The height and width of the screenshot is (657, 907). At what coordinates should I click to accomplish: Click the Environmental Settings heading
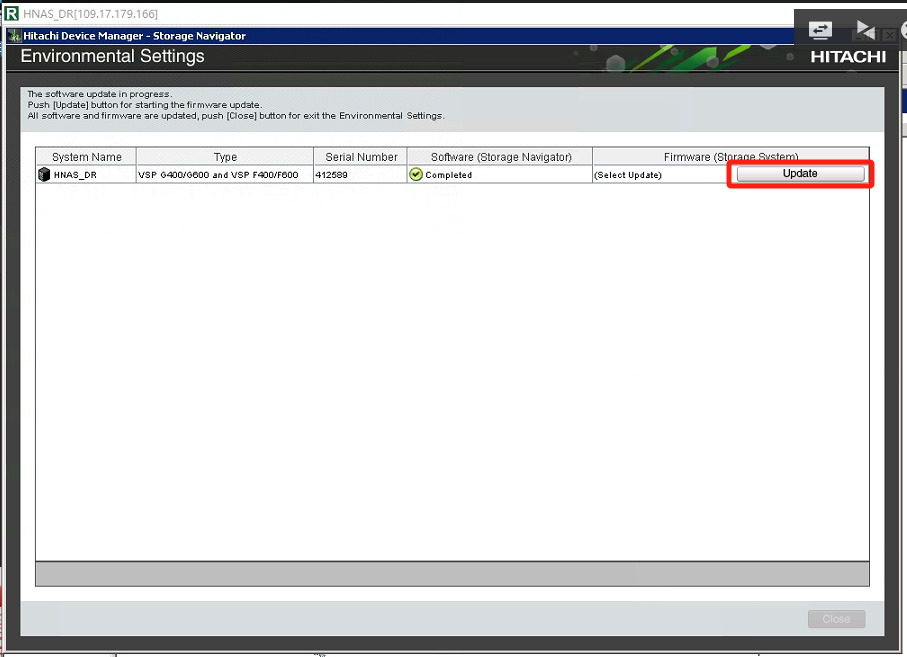tap(112, 56)
